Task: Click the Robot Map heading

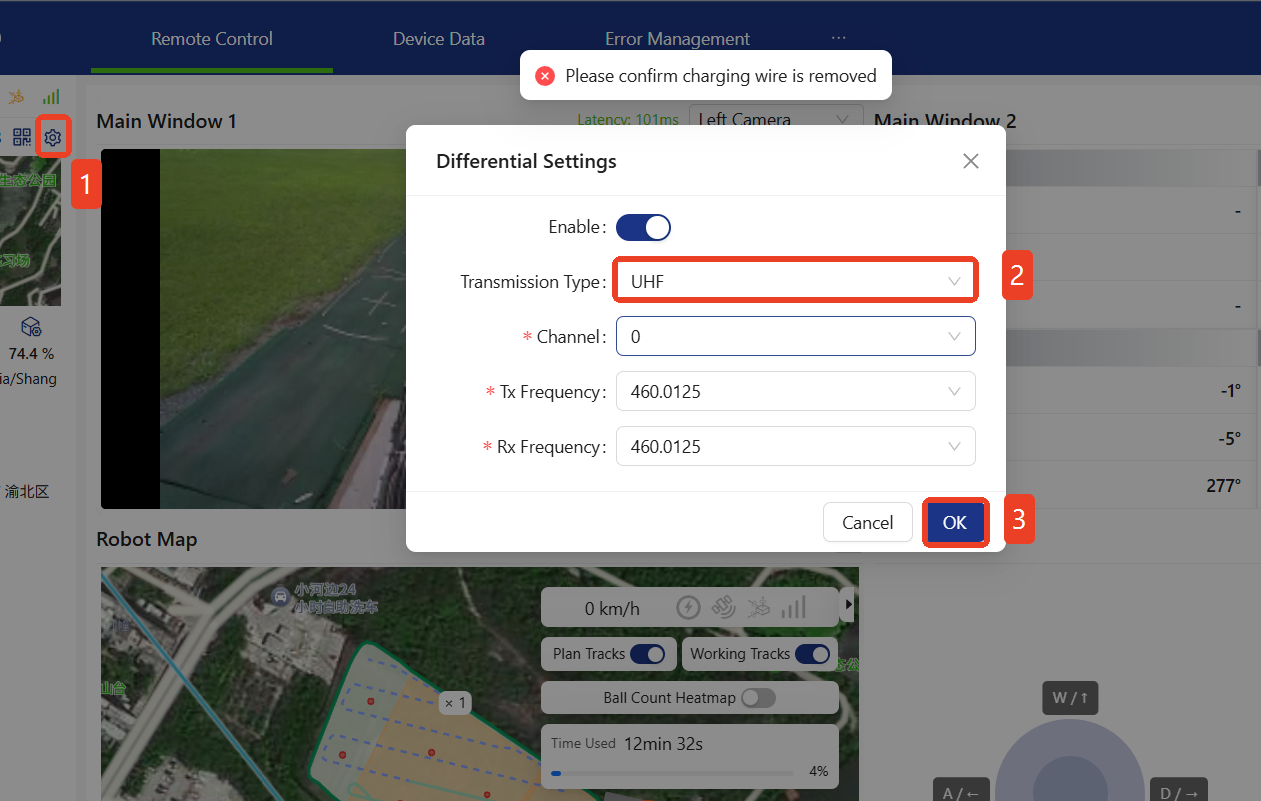Action: coord(147,539)
